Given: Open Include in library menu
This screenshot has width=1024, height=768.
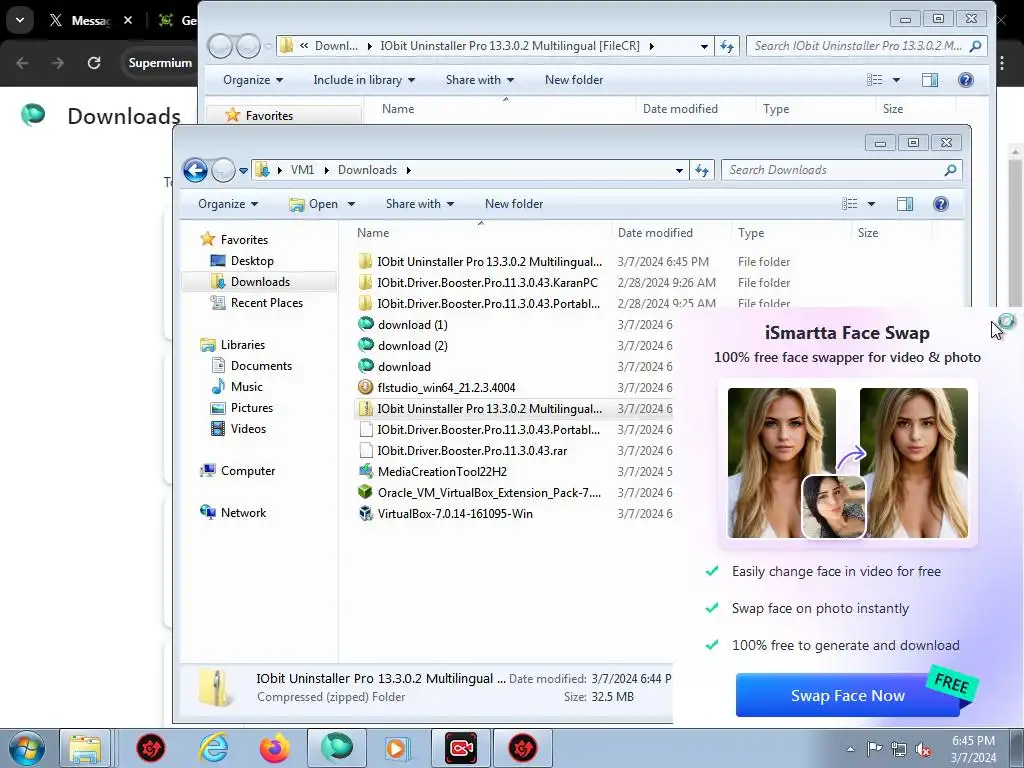Looking at the screenshot, I should point(364,80).
